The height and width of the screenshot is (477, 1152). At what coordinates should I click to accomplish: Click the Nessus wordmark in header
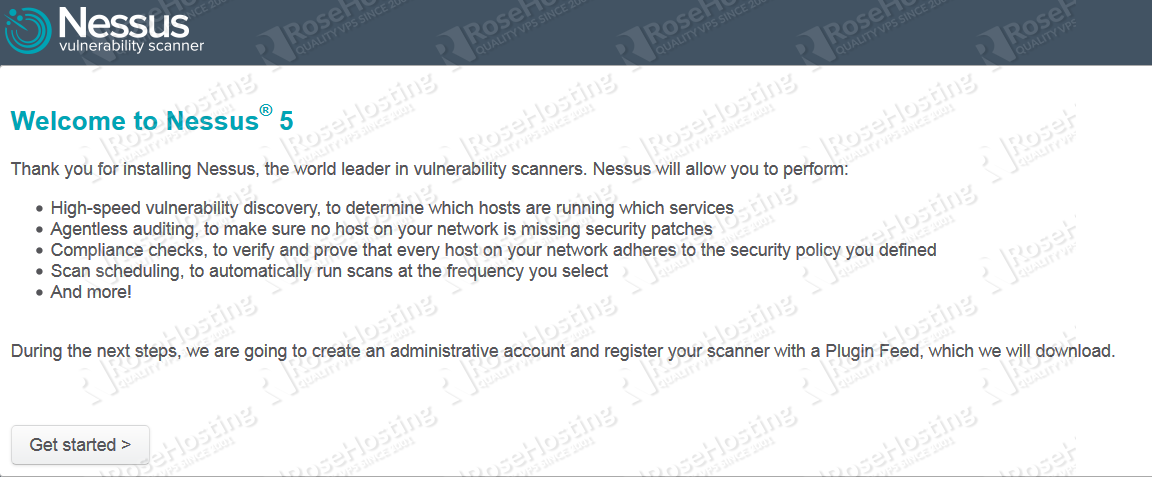(123, 23)
